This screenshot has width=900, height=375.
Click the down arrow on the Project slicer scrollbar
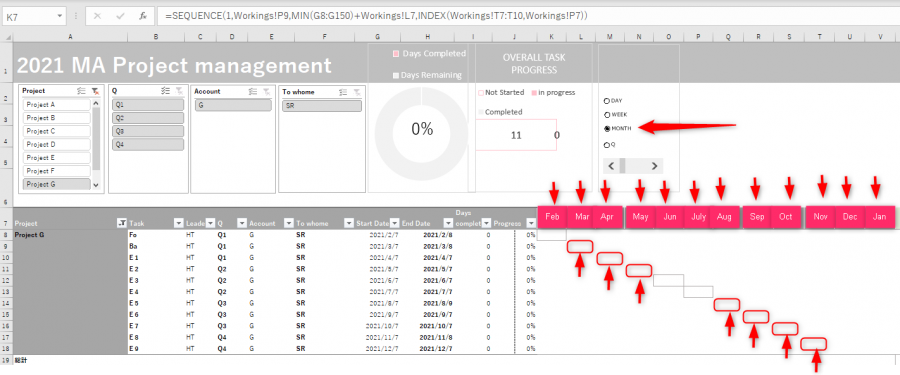(96, 185)
